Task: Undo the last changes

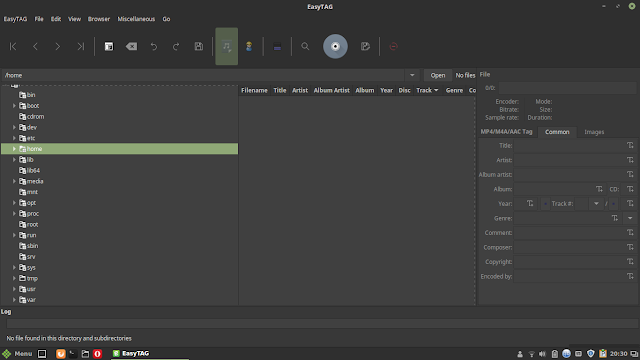Action: [x=154, y=47]
